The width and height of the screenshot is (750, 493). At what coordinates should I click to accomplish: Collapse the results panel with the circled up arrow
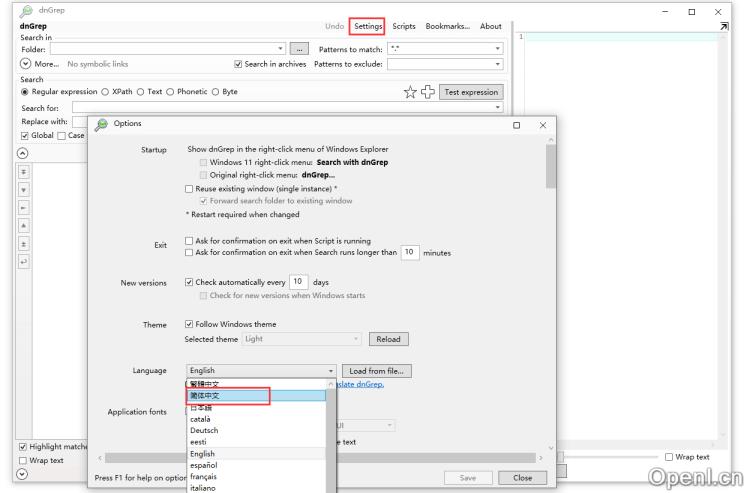[x=25, y=152]
